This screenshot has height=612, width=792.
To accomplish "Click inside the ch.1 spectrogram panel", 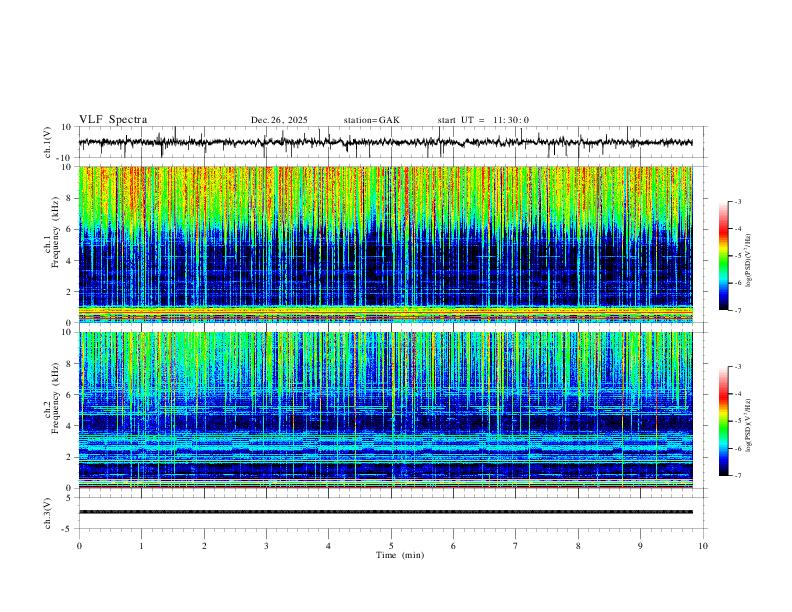I will pos(385,244).
